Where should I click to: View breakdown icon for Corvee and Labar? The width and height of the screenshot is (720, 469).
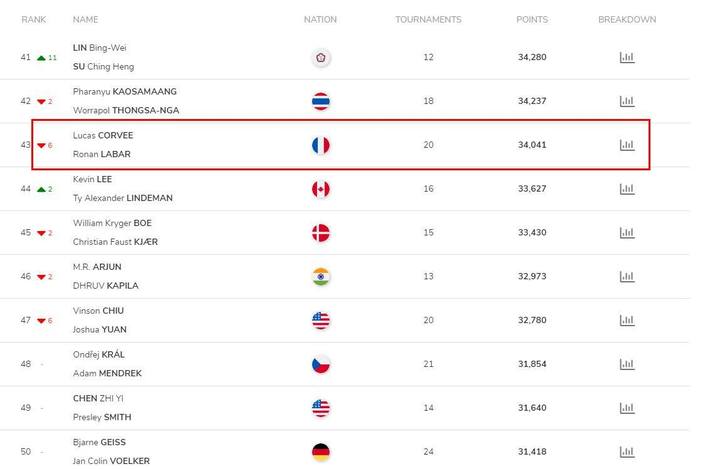click(x=627, y=145)
